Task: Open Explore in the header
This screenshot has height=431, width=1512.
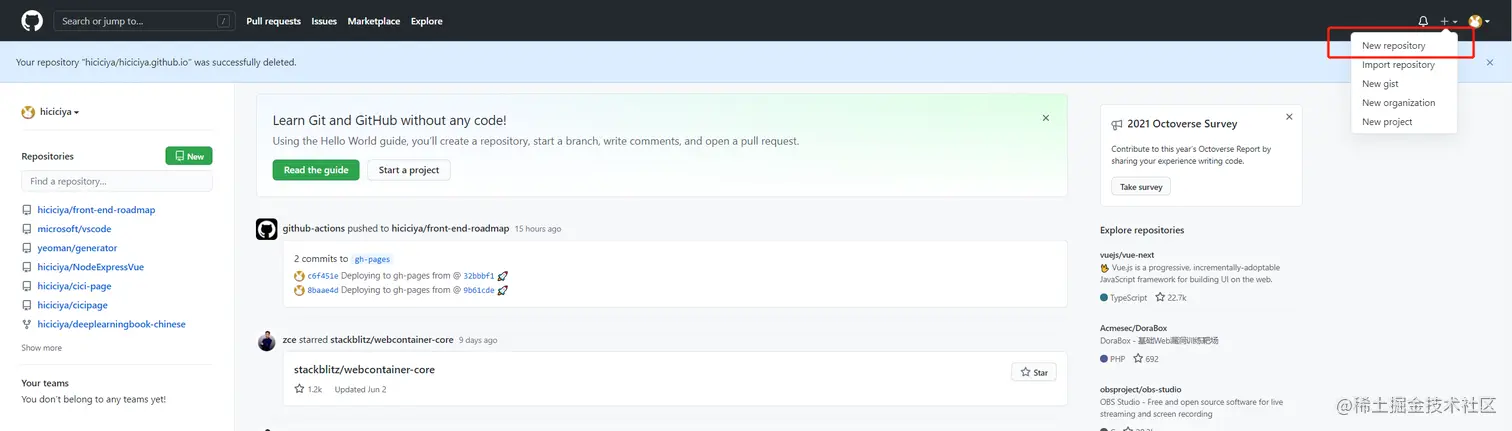Action: [426, 21]
